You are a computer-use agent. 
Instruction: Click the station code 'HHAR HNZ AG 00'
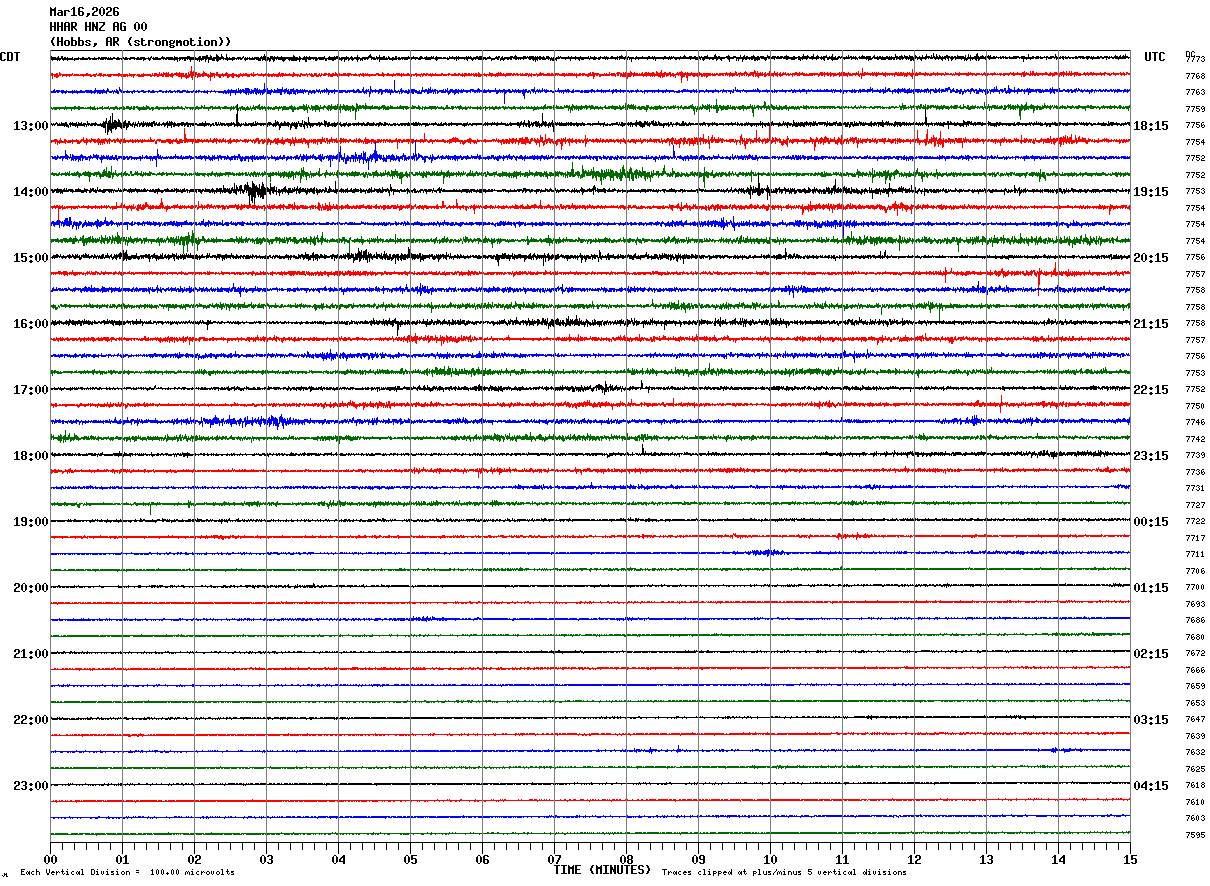point(98,27)
